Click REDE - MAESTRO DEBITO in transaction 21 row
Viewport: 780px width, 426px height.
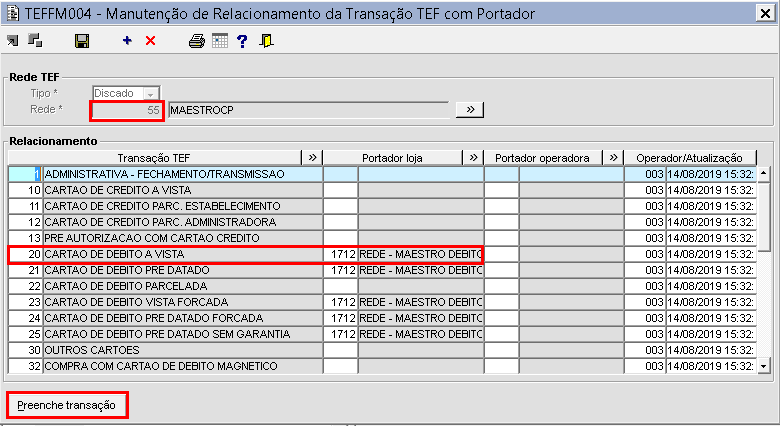421,270
